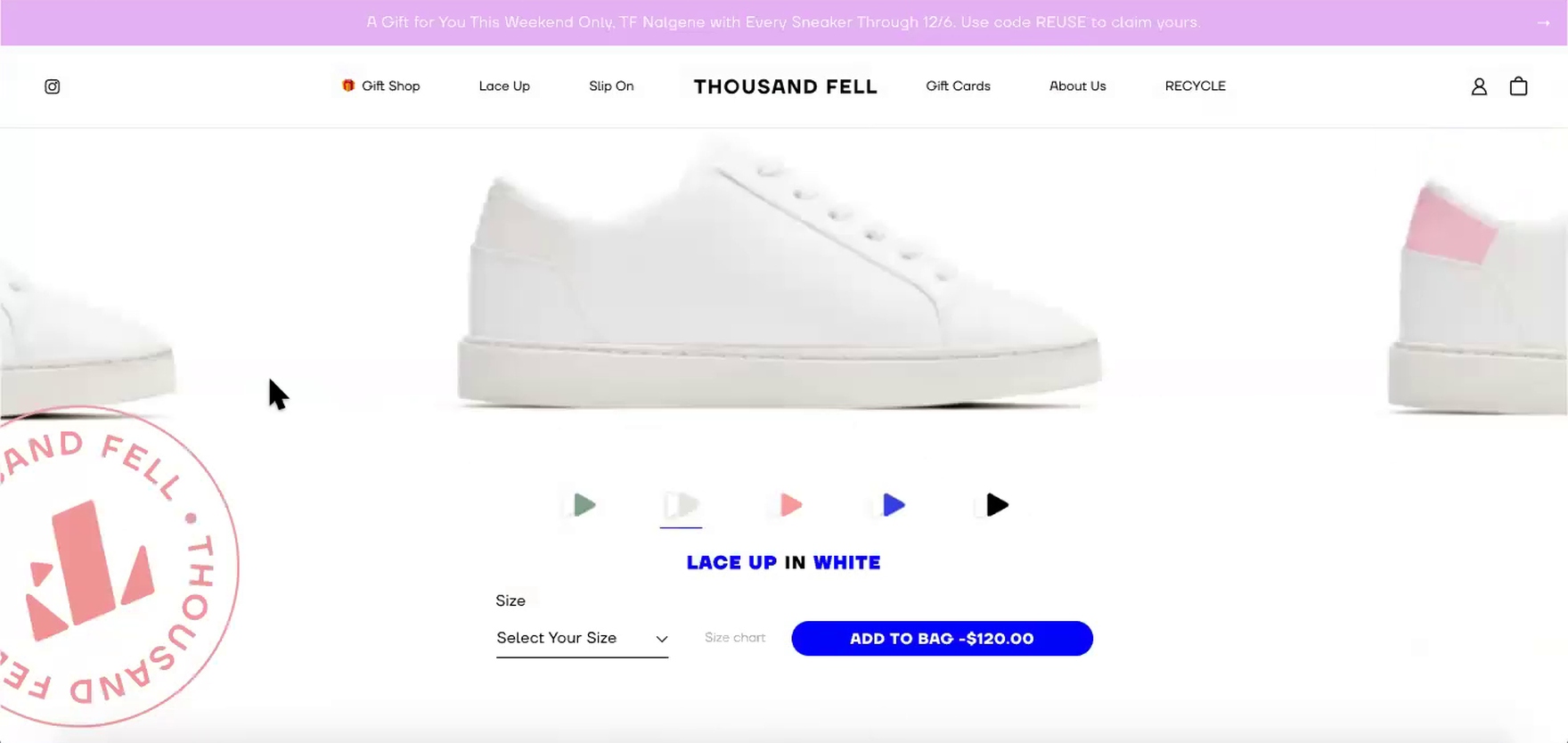Go to the Gift Cards page
The width and height of the screenshot is (1568, 743).
(x=958, y=86)
